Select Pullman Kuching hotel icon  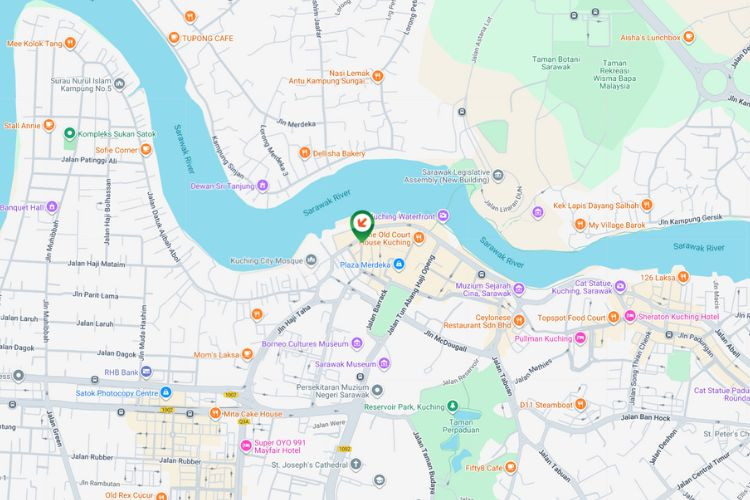click(x=580, y=338)
